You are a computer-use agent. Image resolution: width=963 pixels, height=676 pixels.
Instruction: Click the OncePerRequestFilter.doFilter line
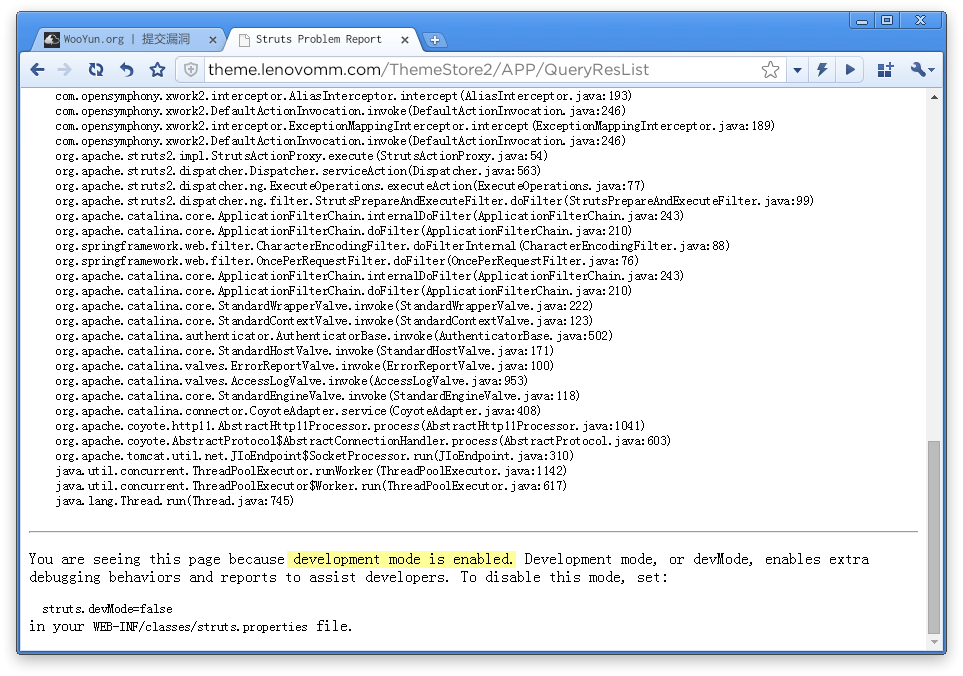pos(347,261)
